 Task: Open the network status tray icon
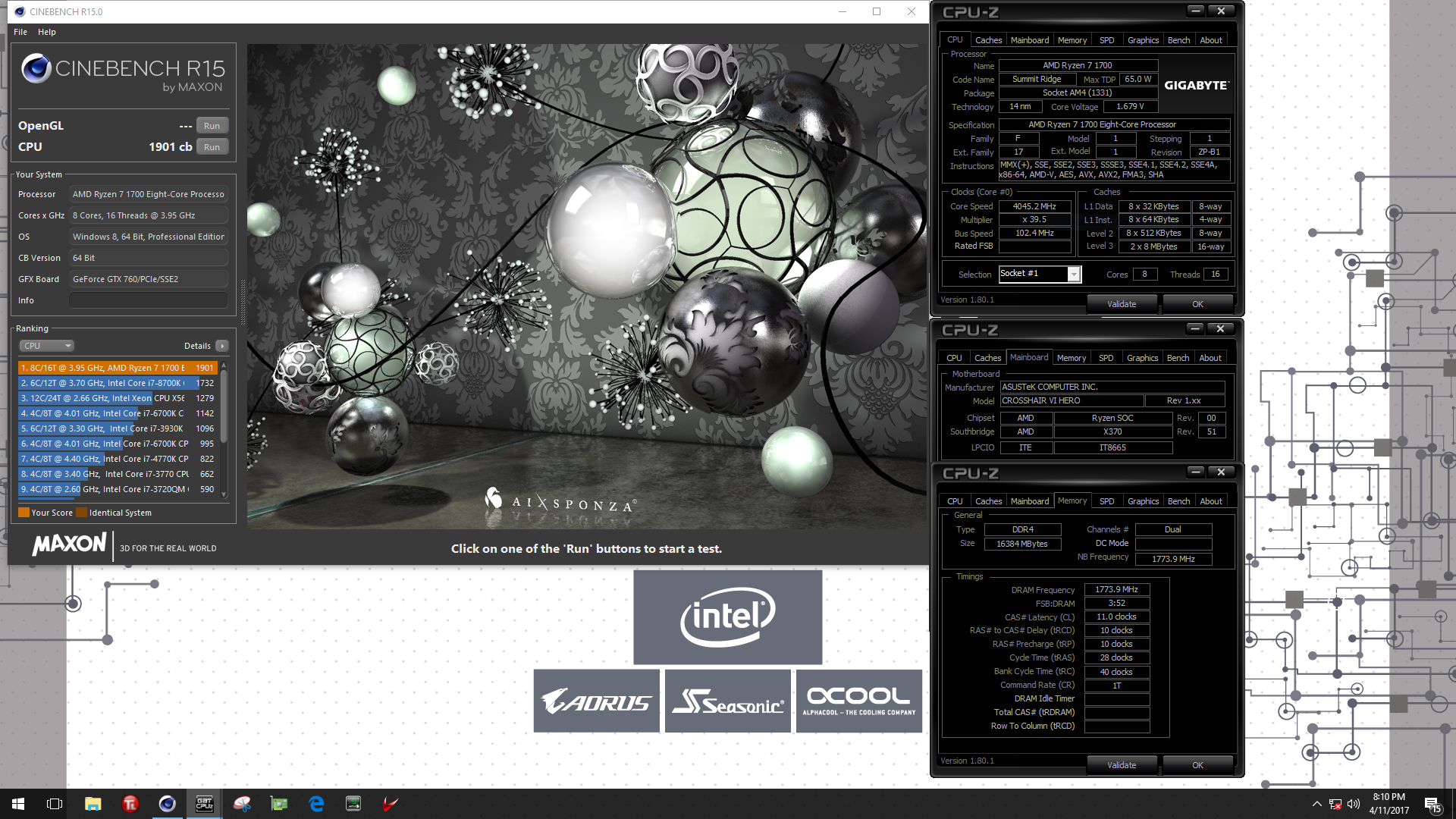(1335, 805)
